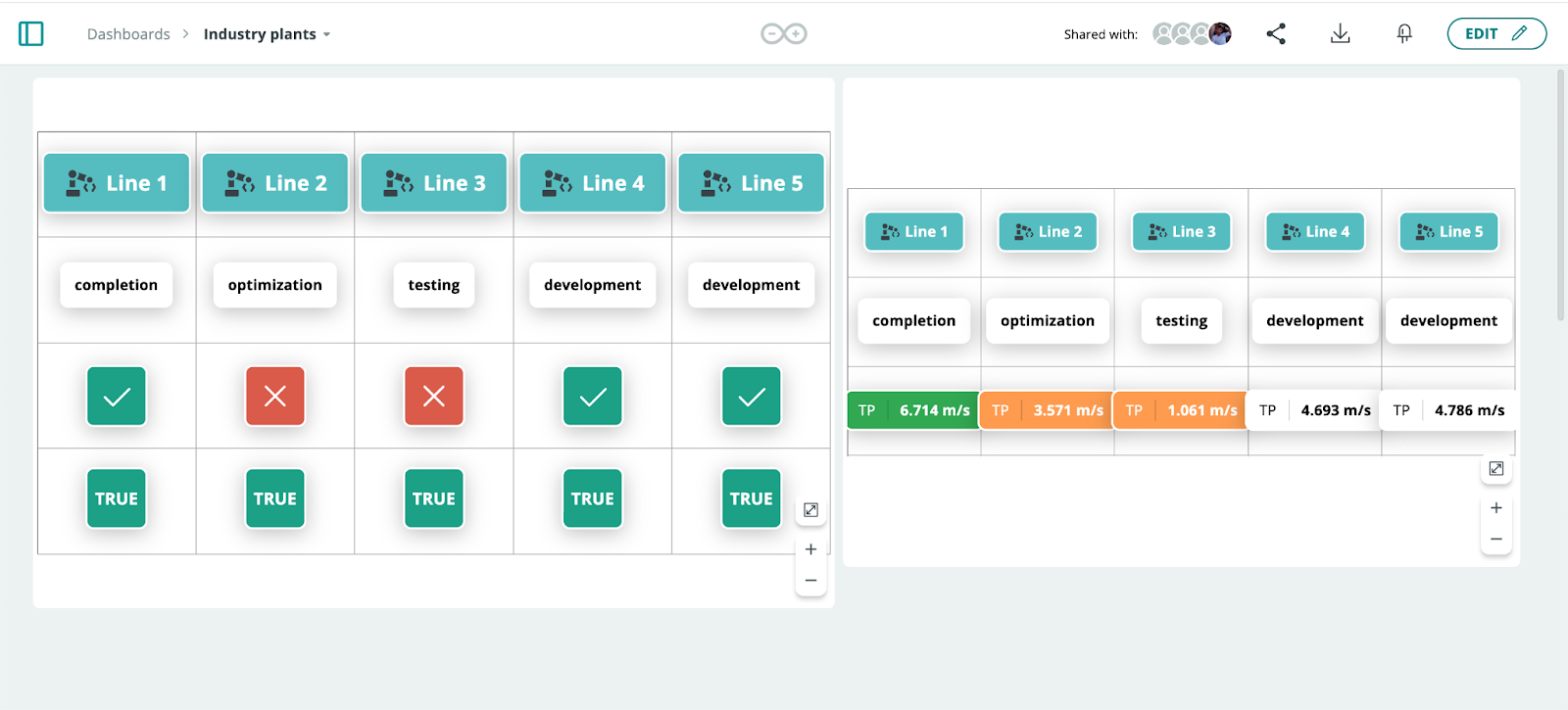This screenshot has width=1568, height=710.
Task: Click the EDIT button
Action: [x=1496, y=34]
